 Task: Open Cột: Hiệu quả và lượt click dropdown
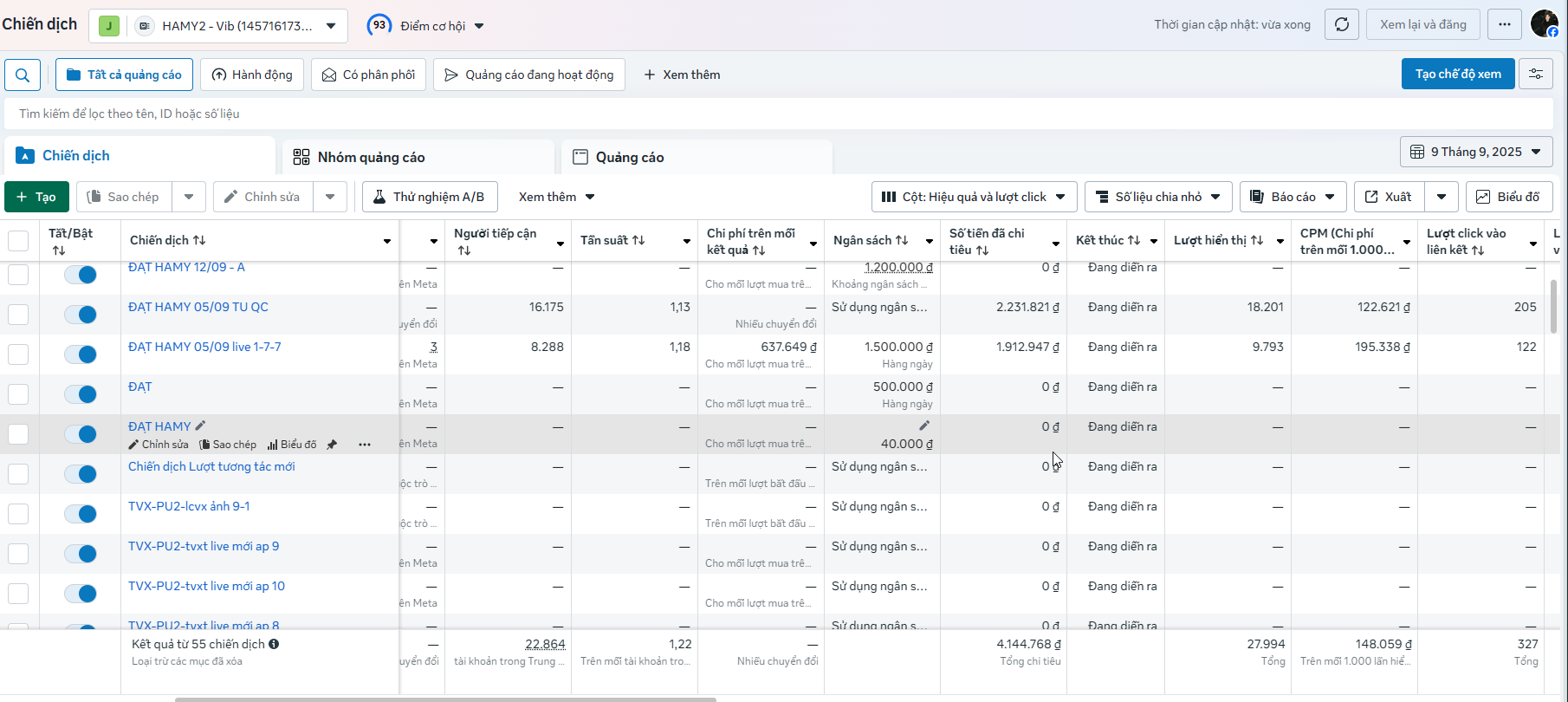(x=974, y=197)
